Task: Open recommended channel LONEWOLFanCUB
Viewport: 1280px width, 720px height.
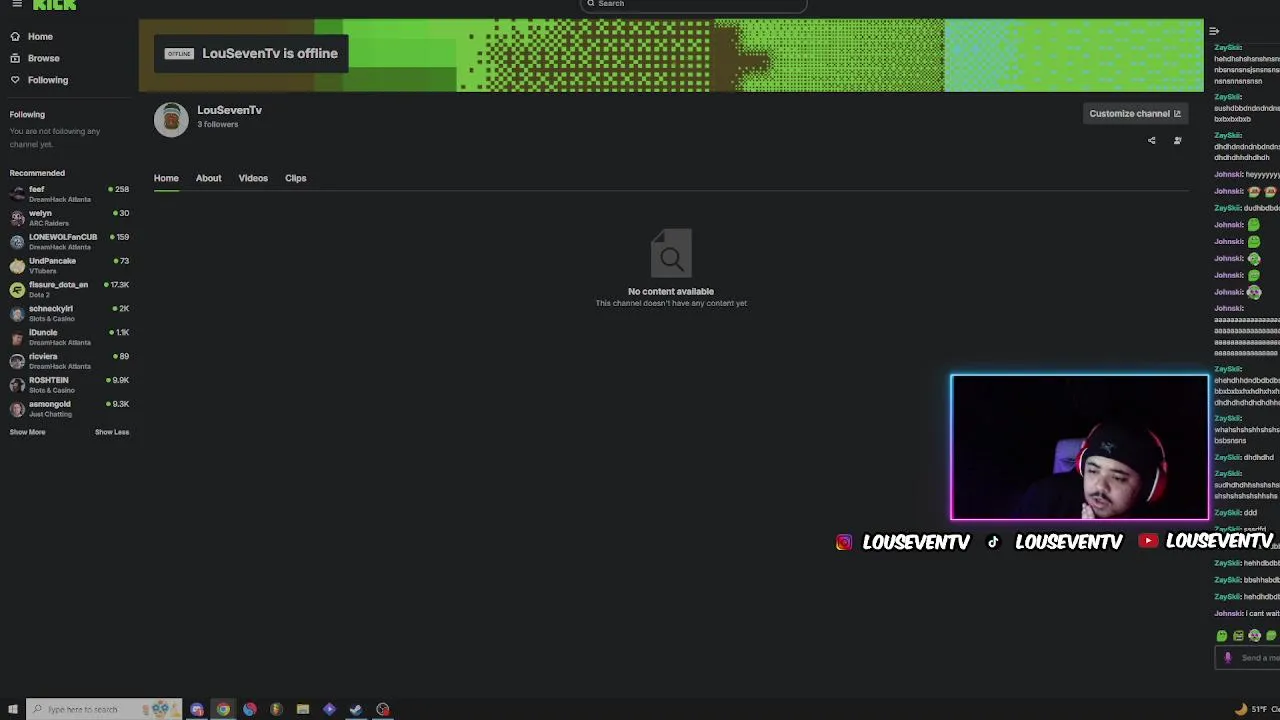Action: (69, 242)
